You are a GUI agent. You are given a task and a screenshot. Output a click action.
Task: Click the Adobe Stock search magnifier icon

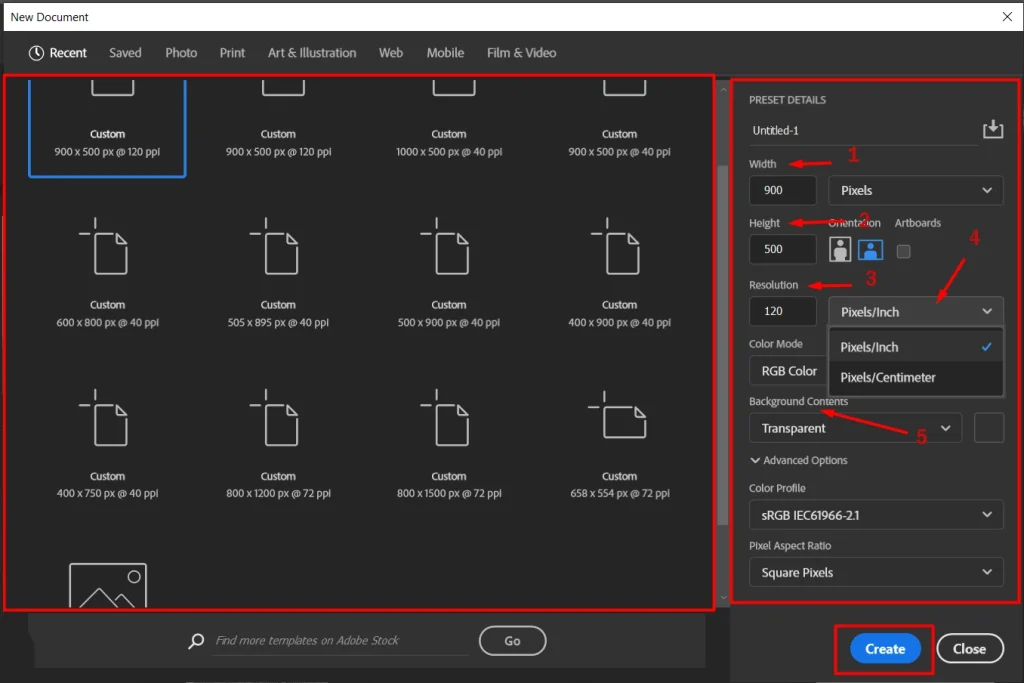(196, 641)
